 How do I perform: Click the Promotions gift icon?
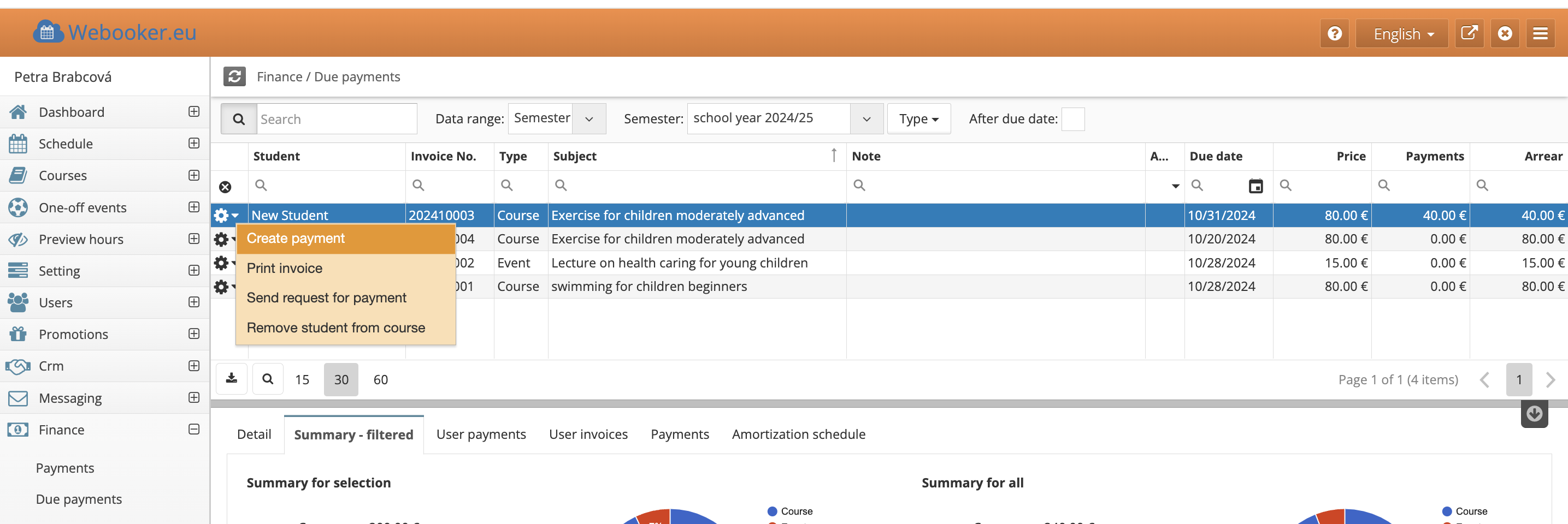pyautogui.click(x=17, y=334)
